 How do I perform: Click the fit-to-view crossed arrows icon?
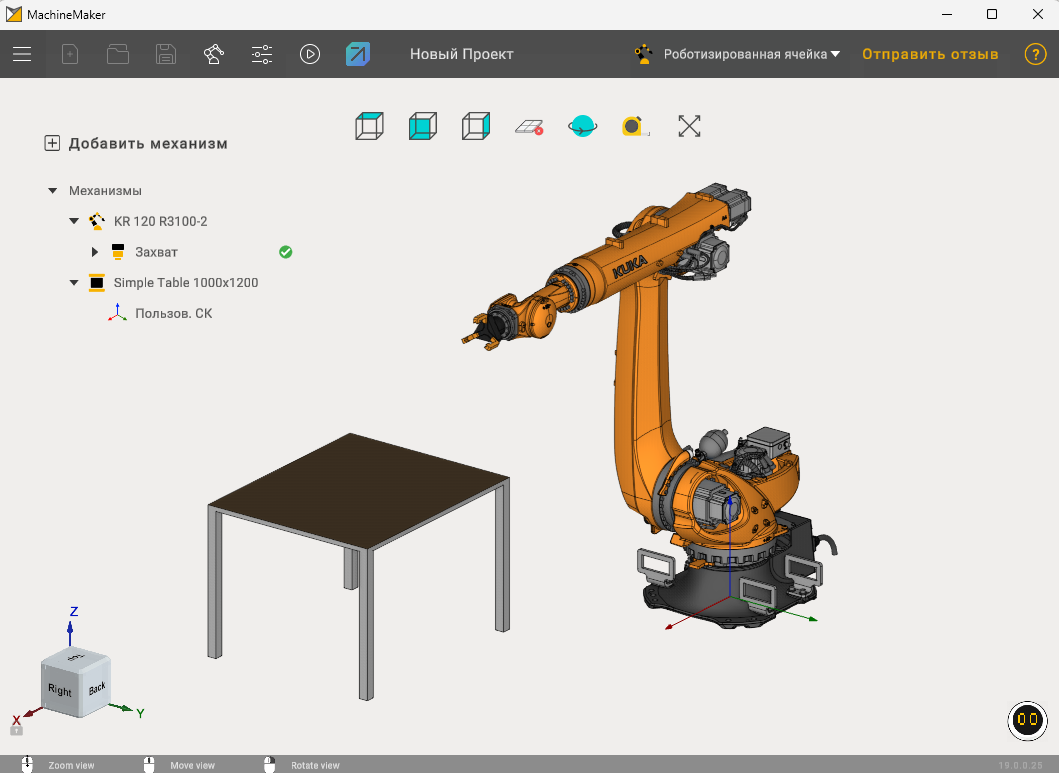pos(689,126)
